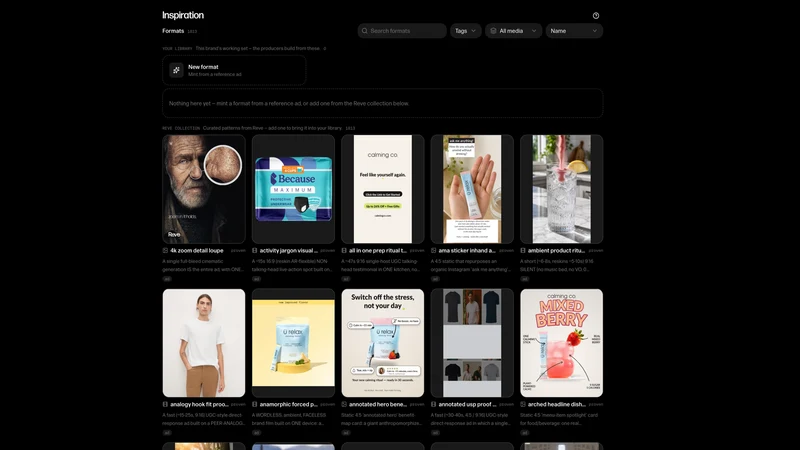Screen dimensions: 800x450
Task: Click the ad tag under annotated hero bene
Action: (x=346, y=433)
